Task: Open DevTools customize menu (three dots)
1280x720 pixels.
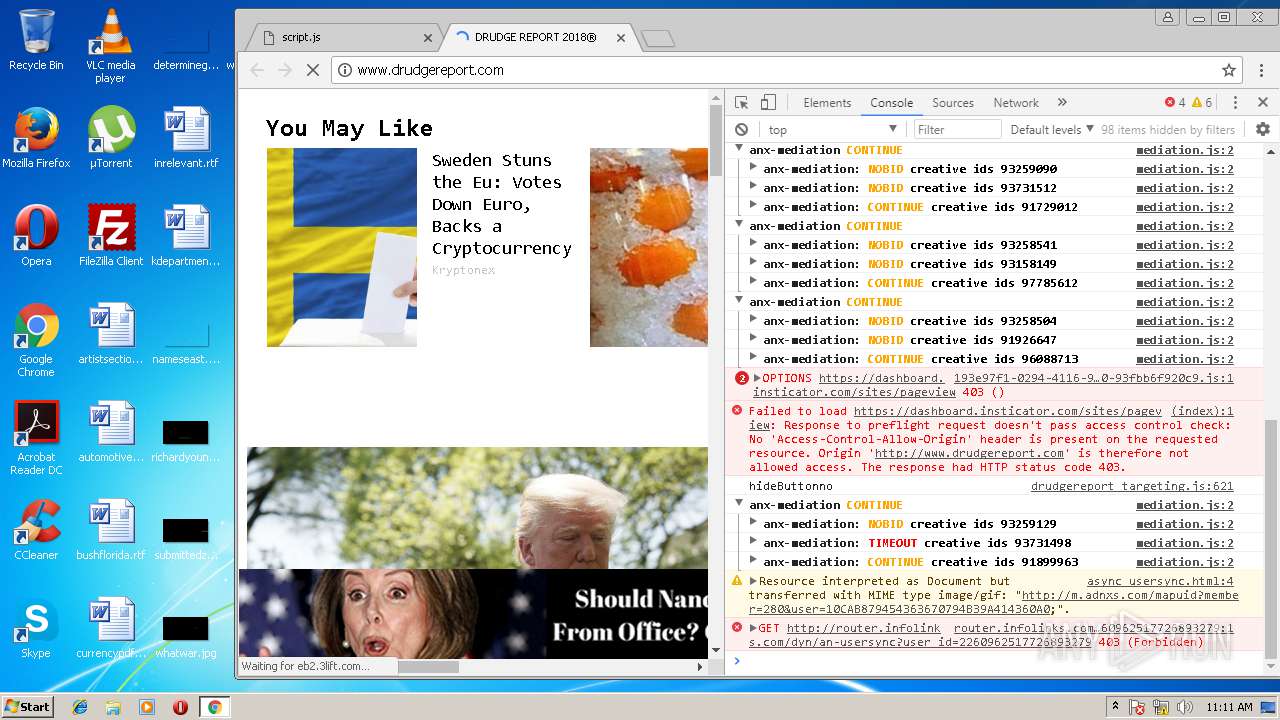Action: pyautogui.click(x=1235, y=102)
